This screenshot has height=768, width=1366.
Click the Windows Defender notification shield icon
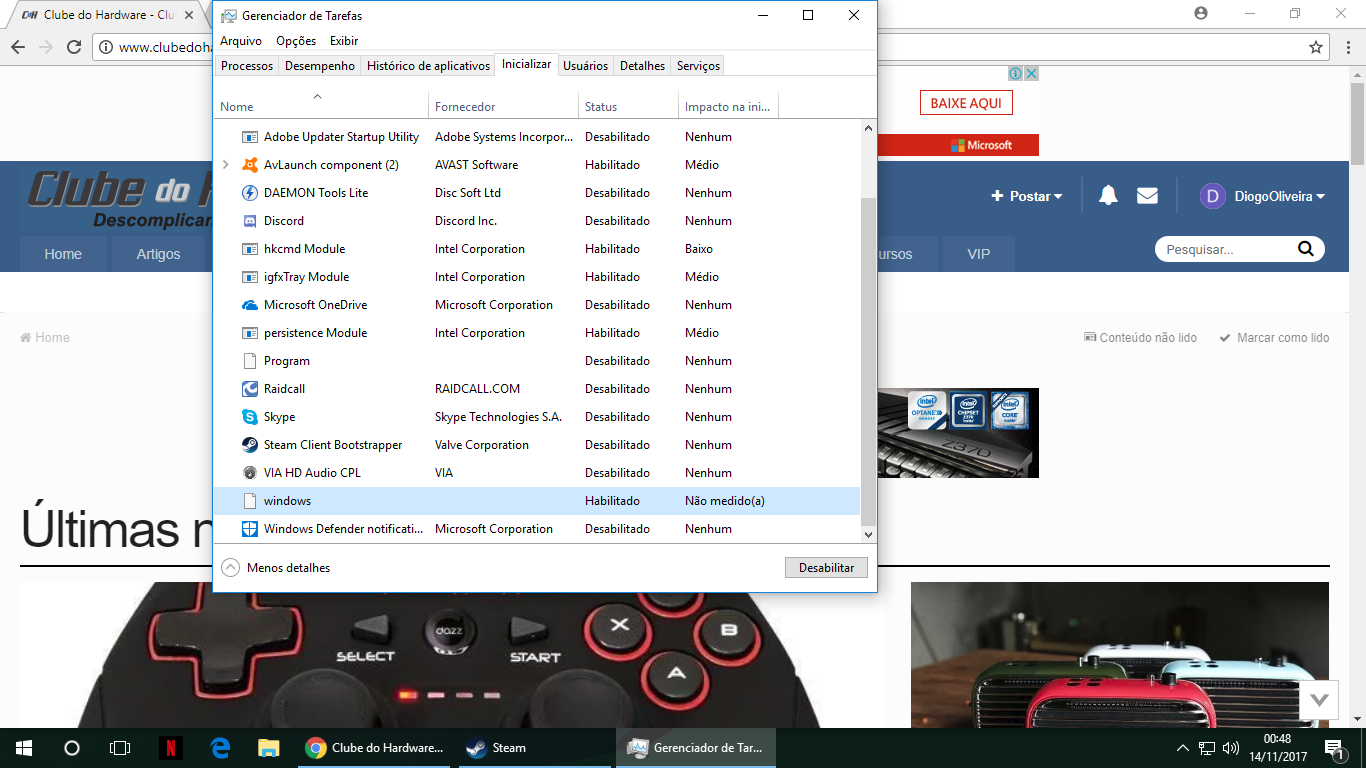click(x=250, y=529)
